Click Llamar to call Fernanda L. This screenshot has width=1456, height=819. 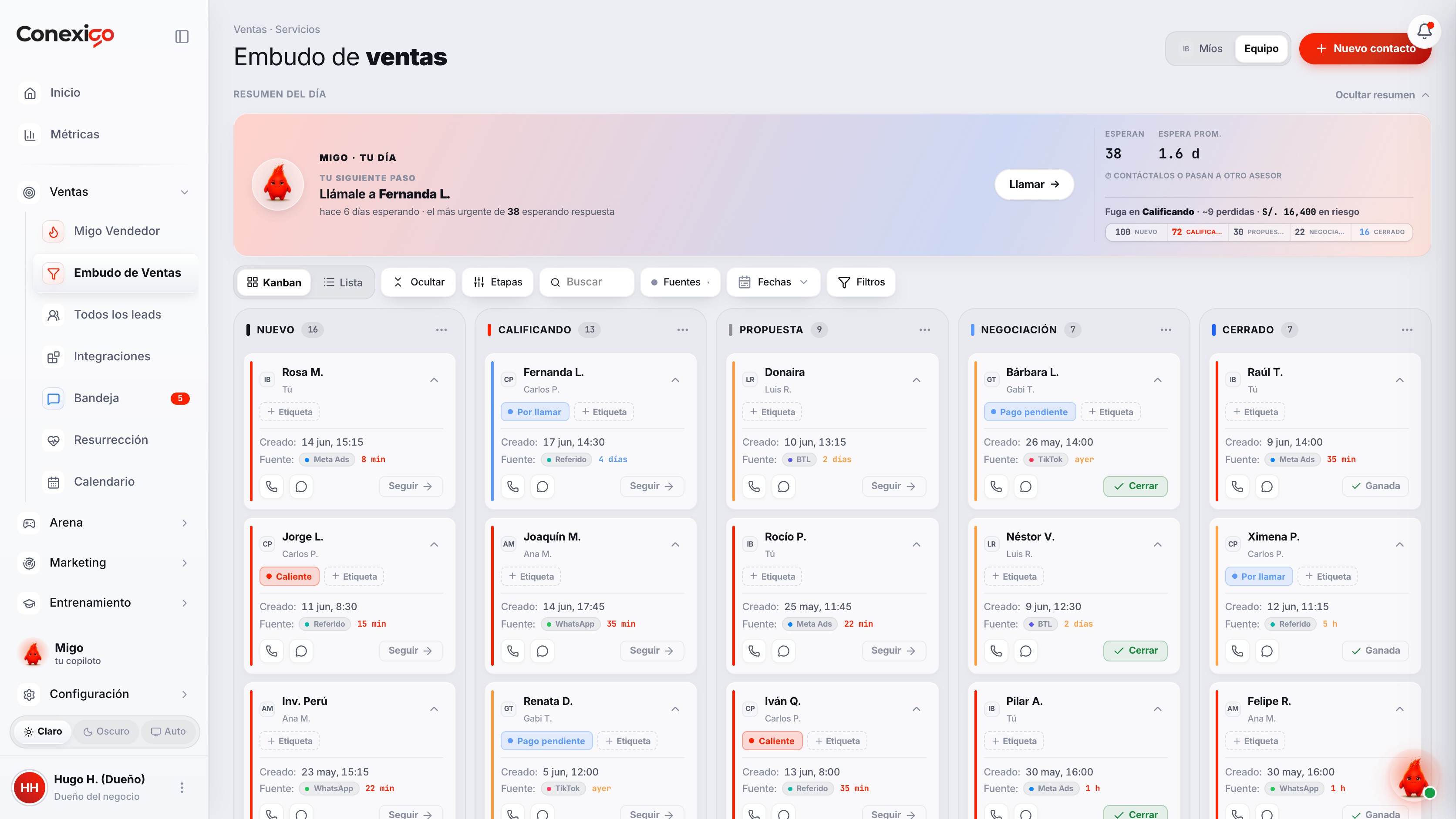(1034, 184)
